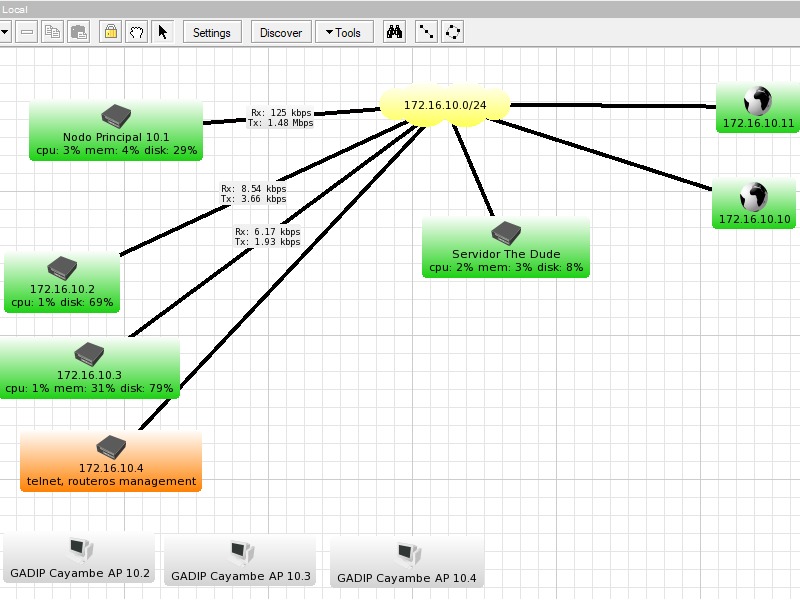Select the 172.16.10.3 device node

[89, 368]
